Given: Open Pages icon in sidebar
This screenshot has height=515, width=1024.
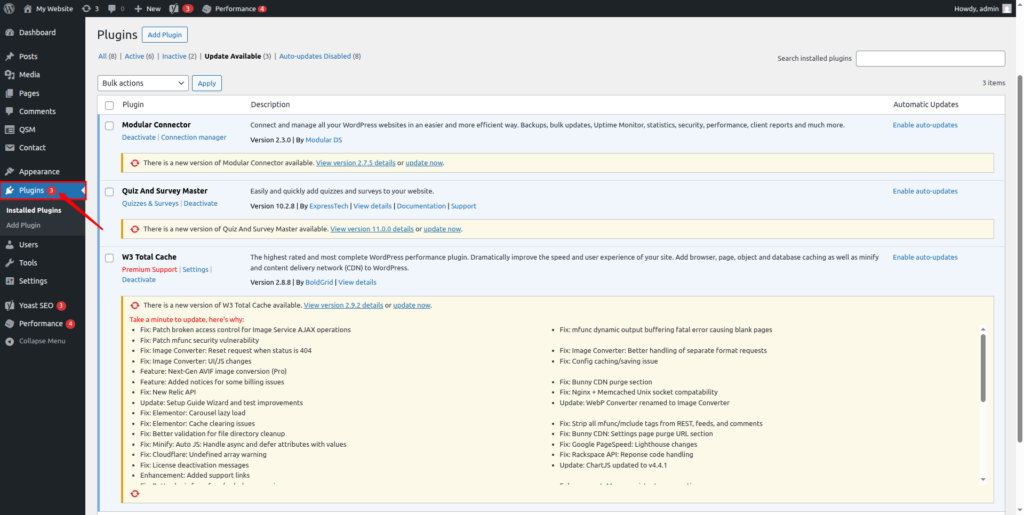Looking at the screenshot, I should (10, 93).
